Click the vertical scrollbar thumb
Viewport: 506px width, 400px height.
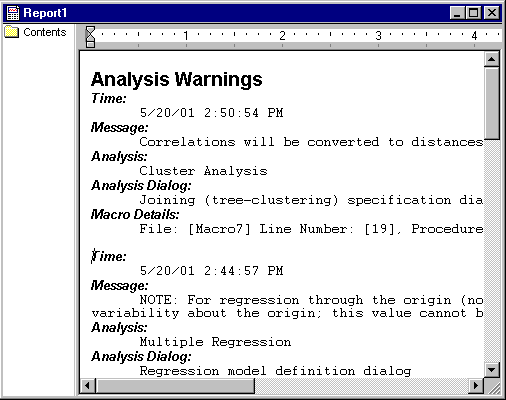[492, 103]
